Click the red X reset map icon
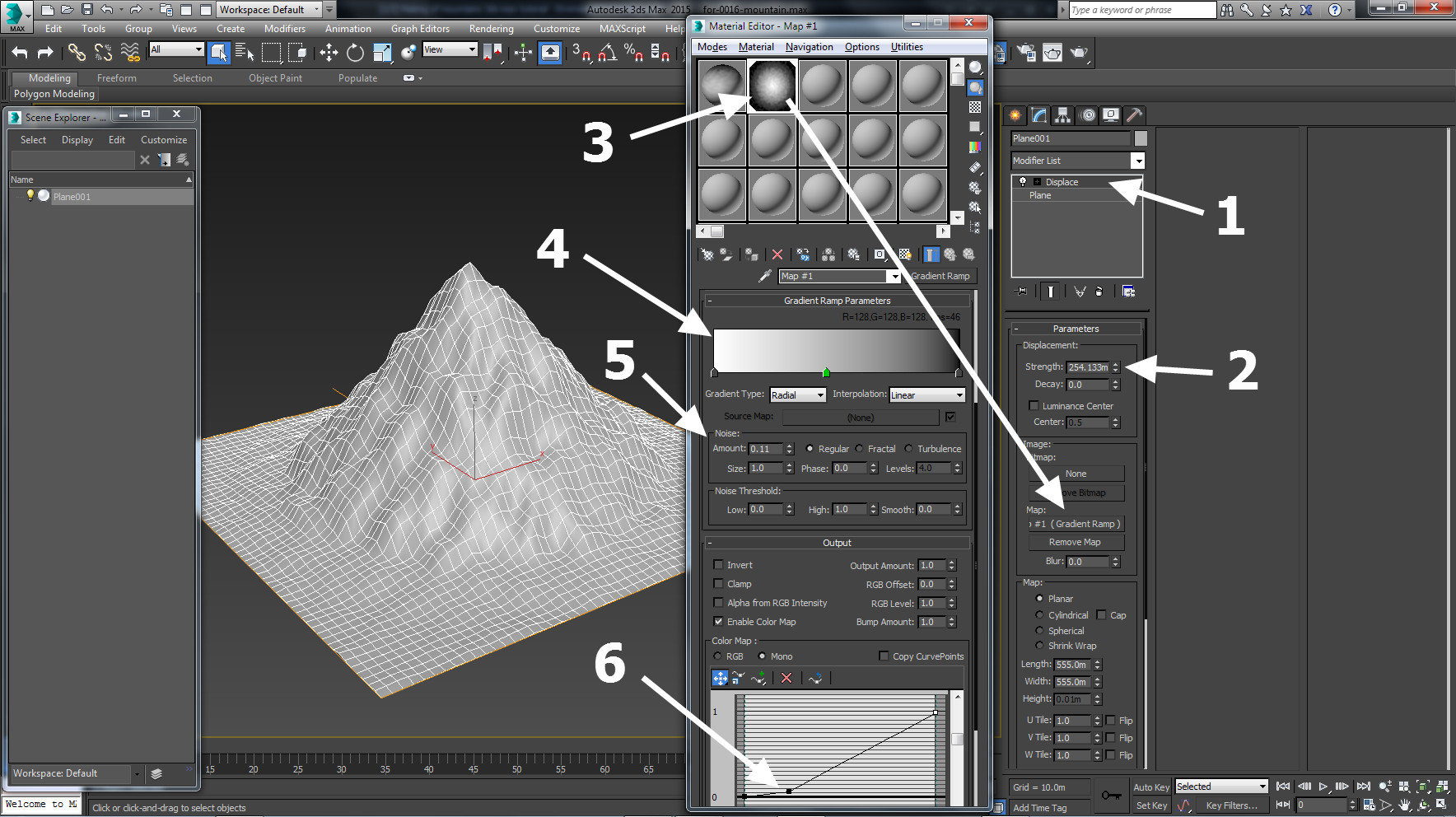 coord(777,254)
